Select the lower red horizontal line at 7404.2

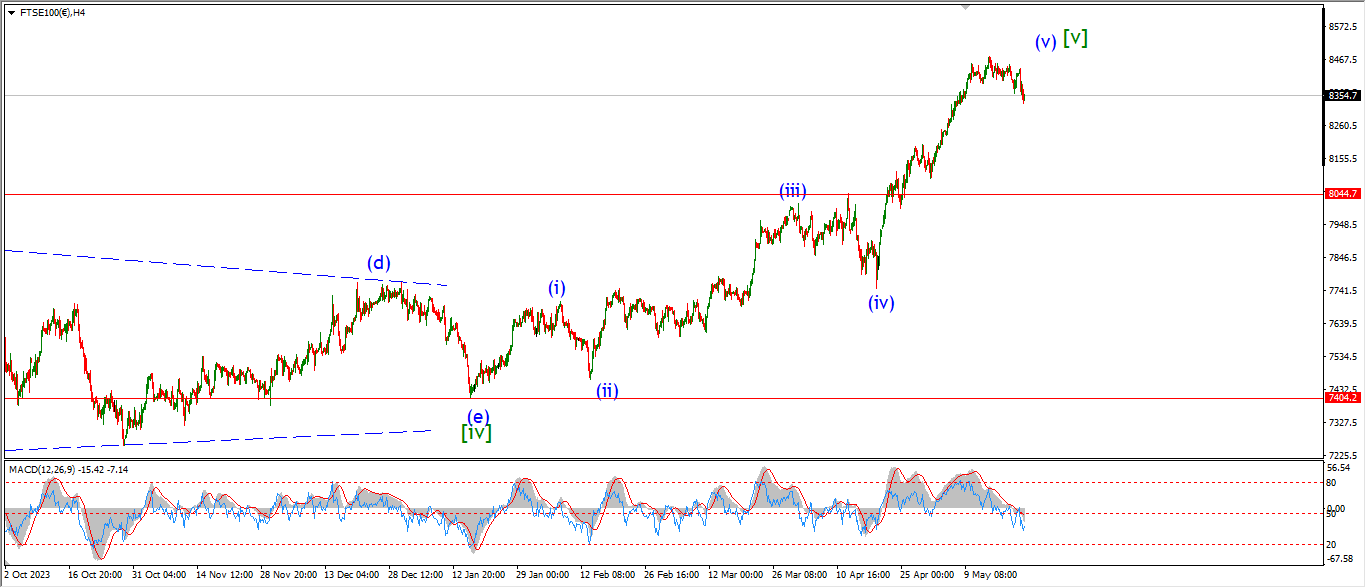click(700, 398)
